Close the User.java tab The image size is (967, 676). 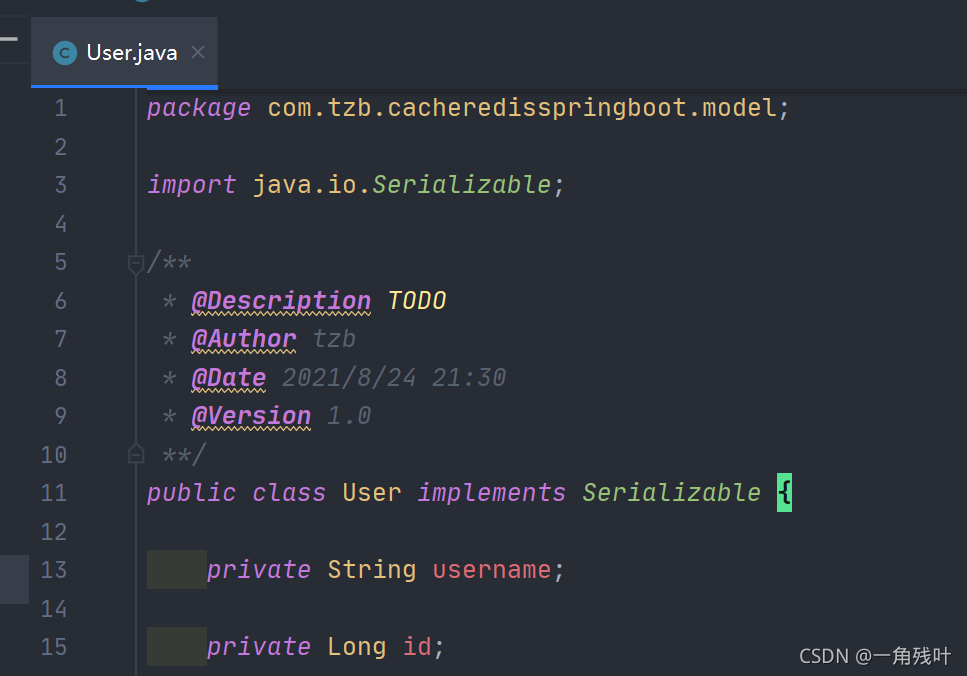click(x=198, y=52)
